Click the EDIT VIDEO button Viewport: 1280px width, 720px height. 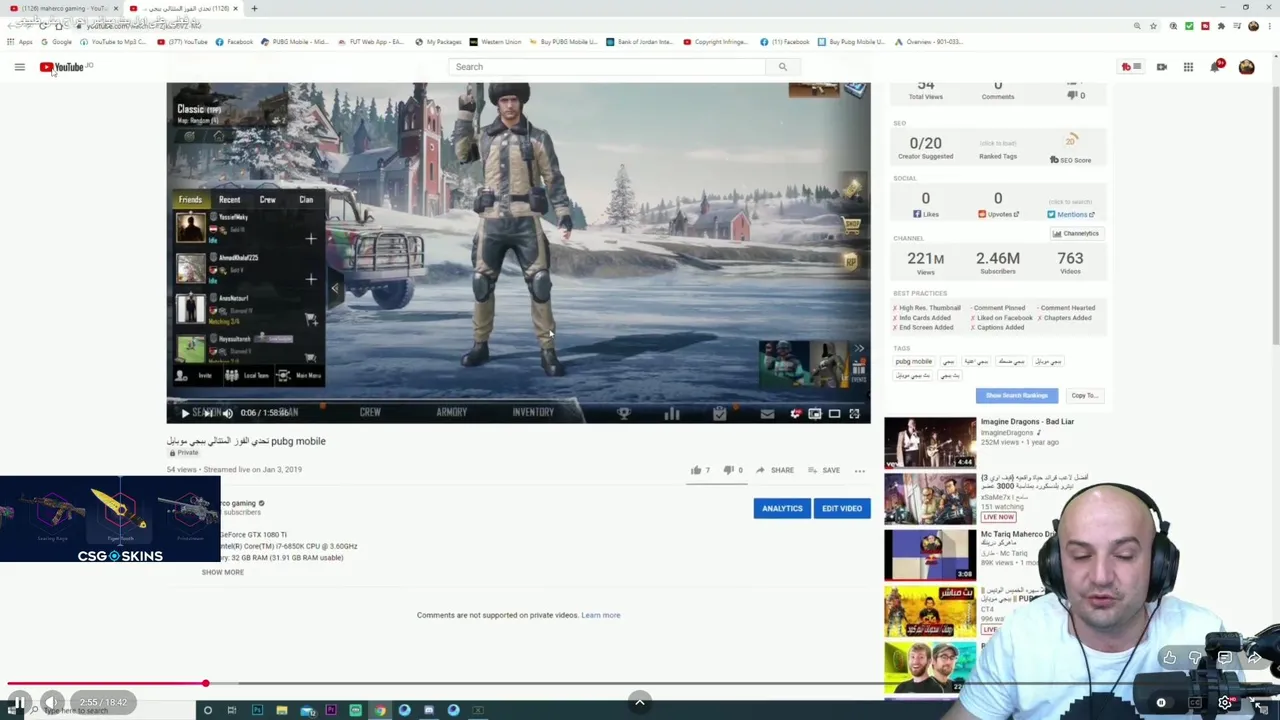pyautogui.click(x=842, y=508)
